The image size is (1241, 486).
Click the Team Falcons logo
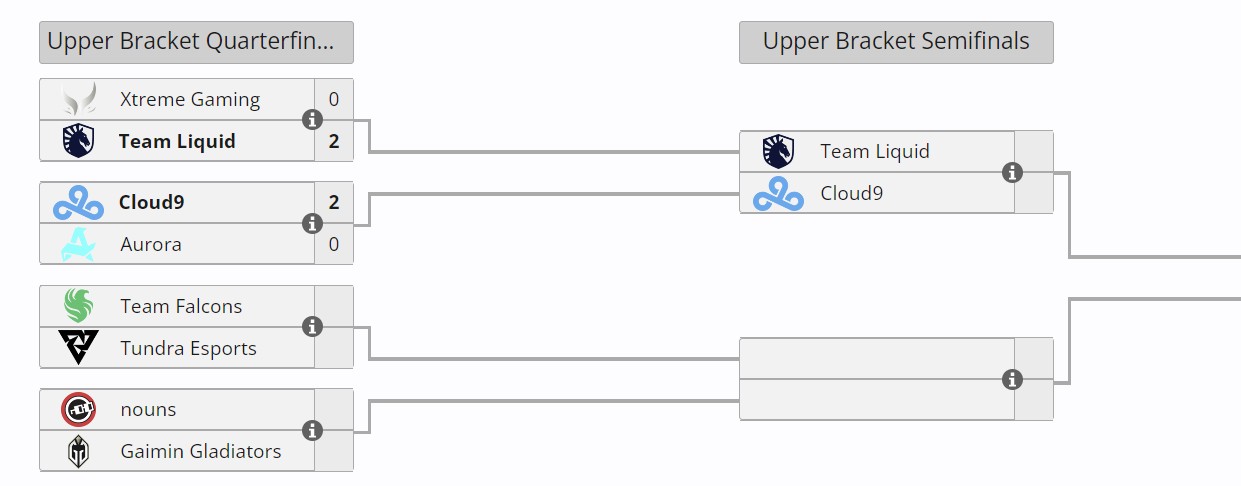pyautogui.click(x=78, y=306)
